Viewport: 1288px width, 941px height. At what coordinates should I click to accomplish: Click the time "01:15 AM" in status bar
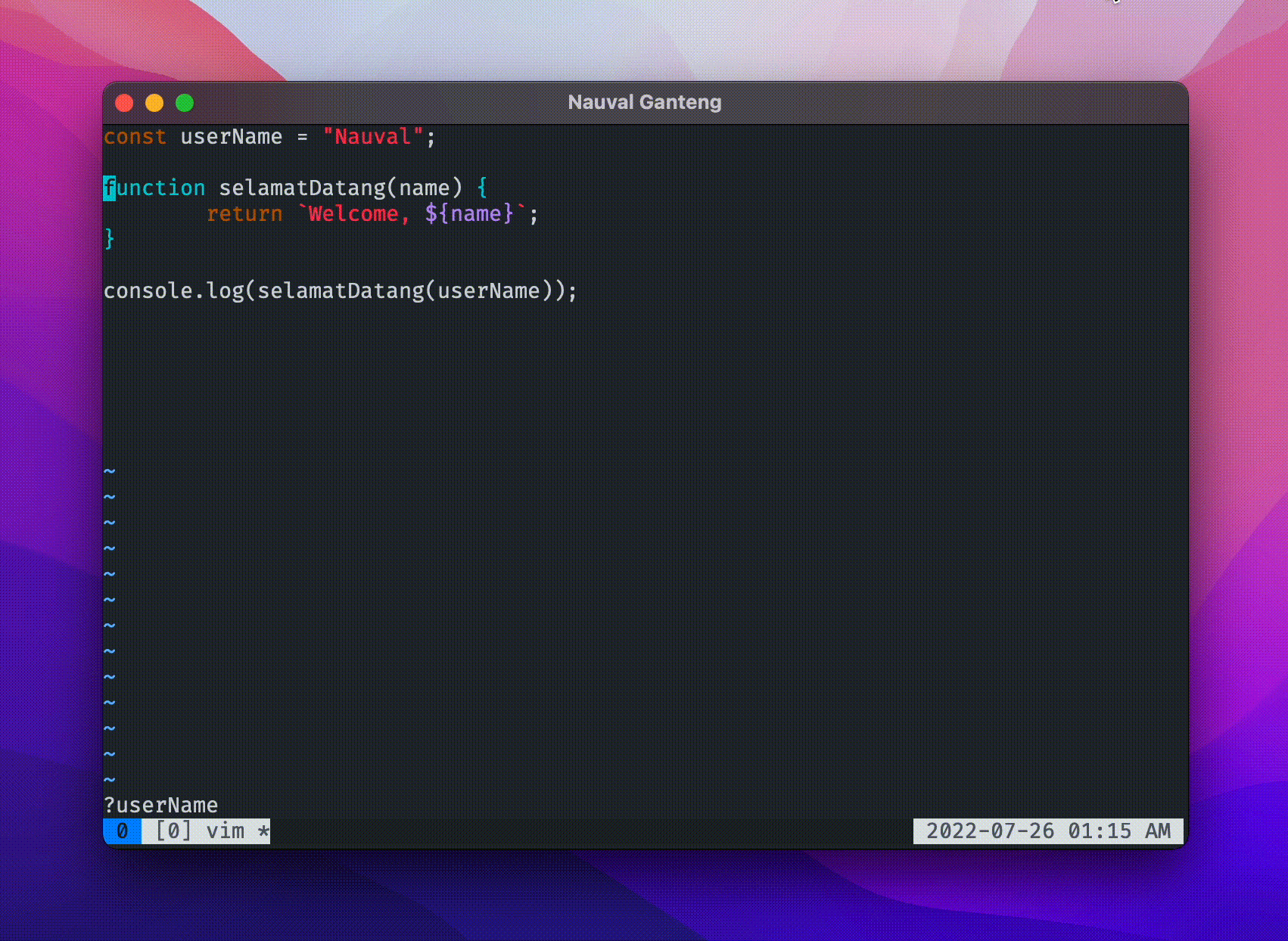coord(1119,831)
